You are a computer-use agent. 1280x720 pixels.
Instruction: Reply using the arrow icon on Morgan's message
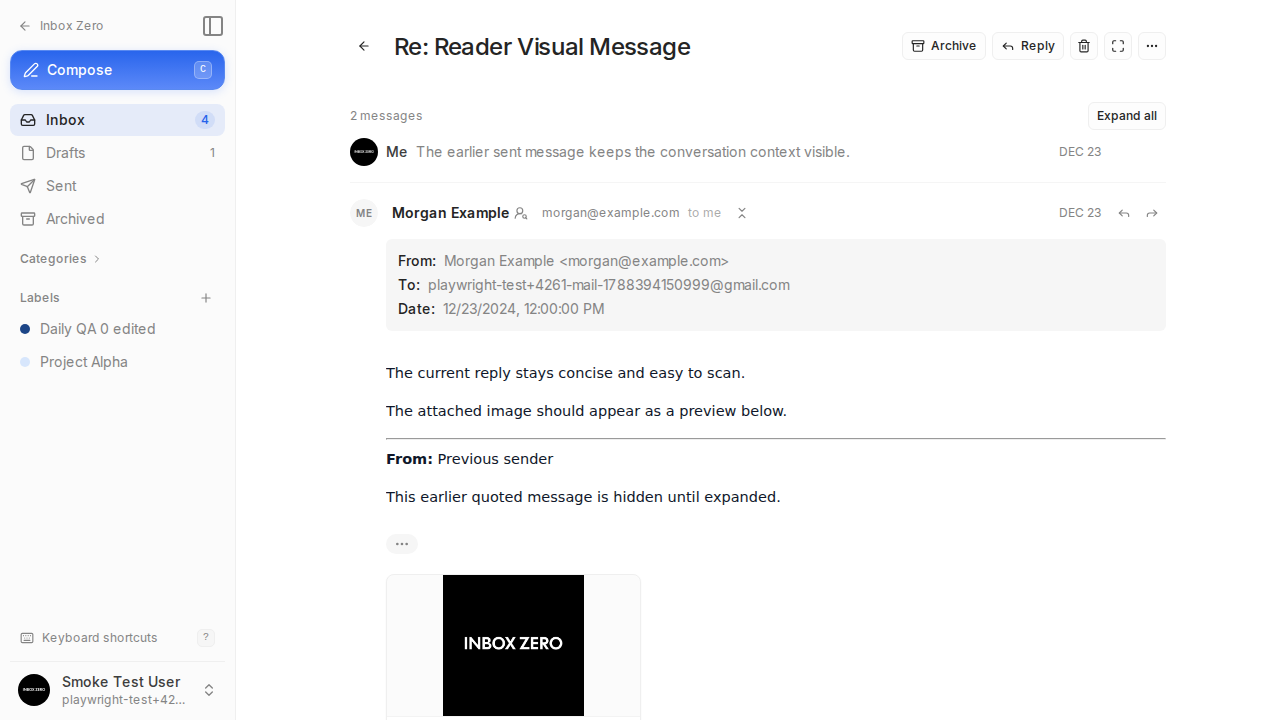[x=1124, y=213]
